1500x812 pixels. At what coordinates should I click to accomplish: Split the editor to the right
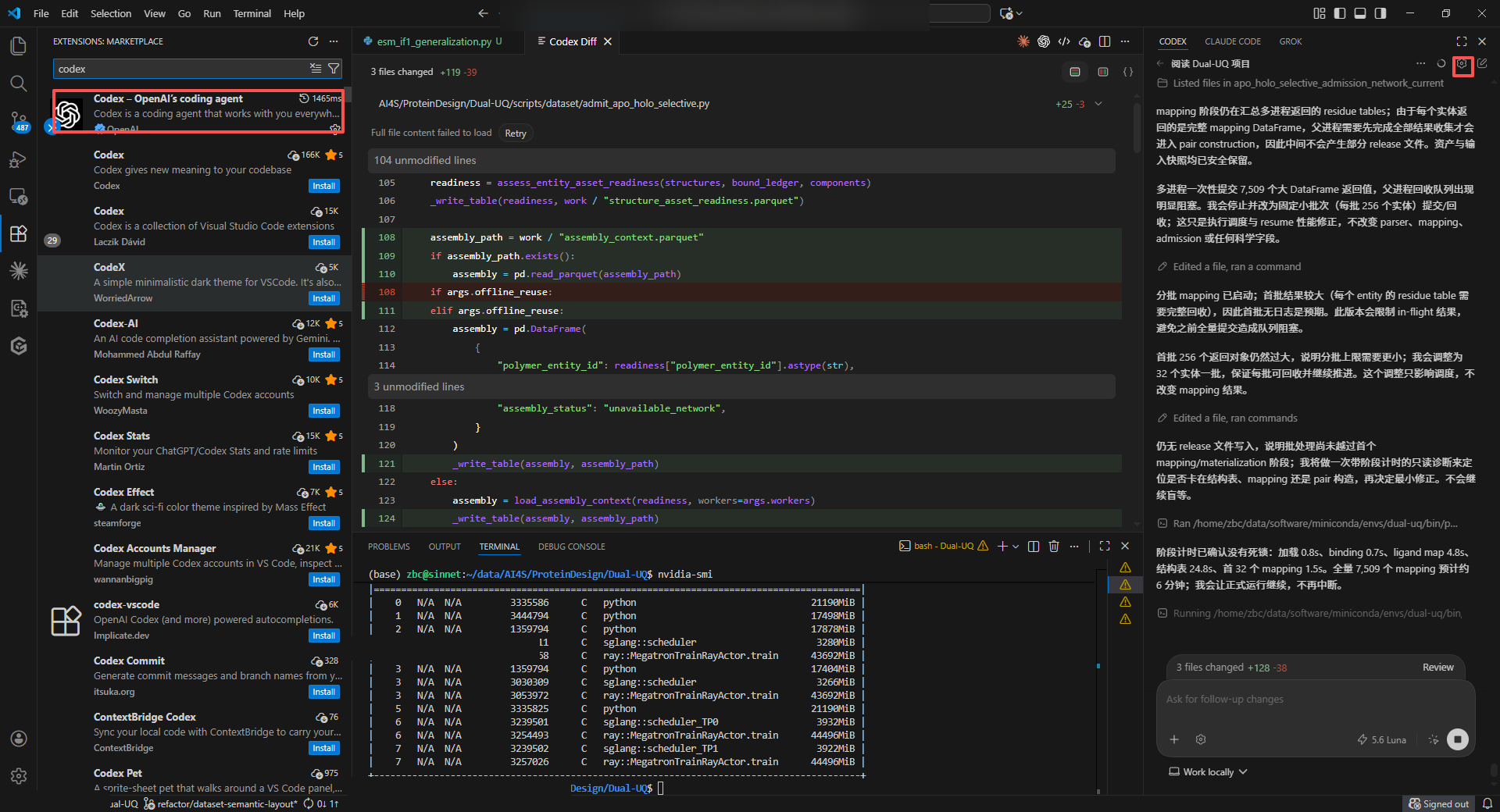(x=1105, y=41)
